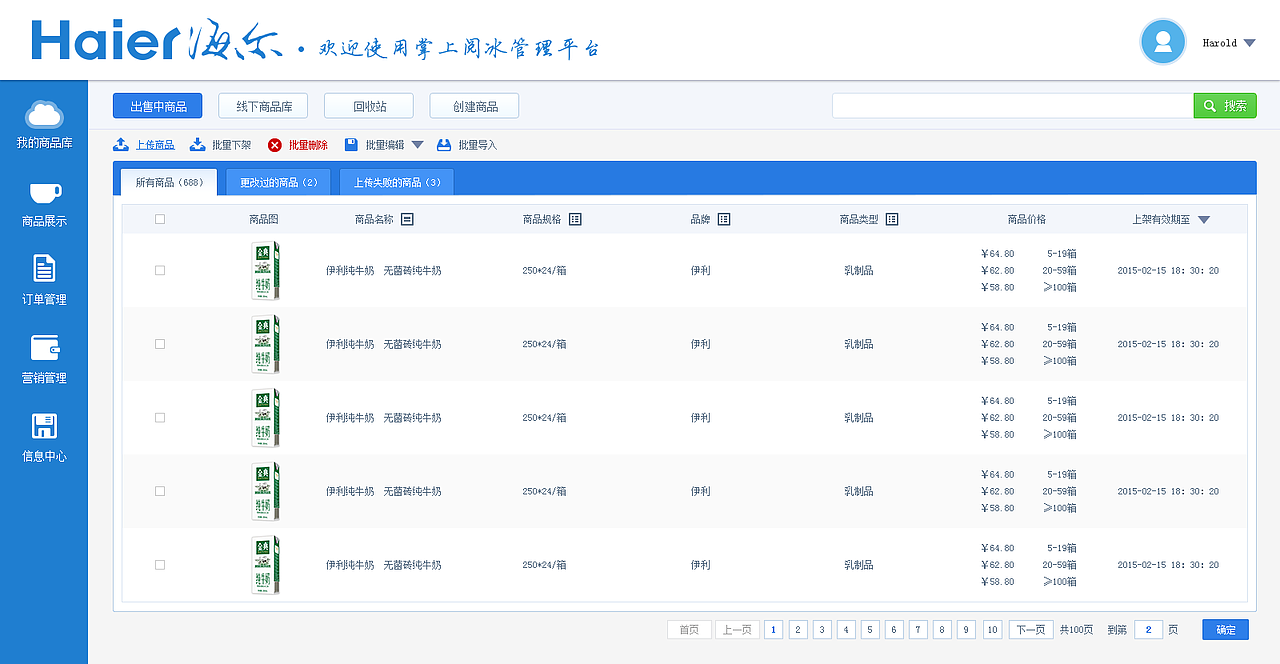Go to page 7 in pagination
This screenshot has width=1280, height=664.
coord(918,630)
